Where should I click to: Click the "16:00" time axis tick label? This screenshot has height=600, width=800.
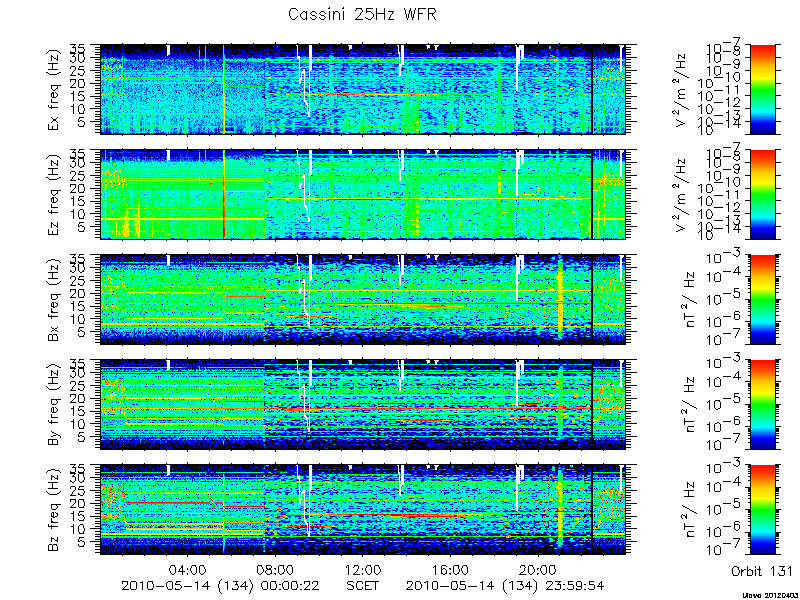(x=451, y=569)
